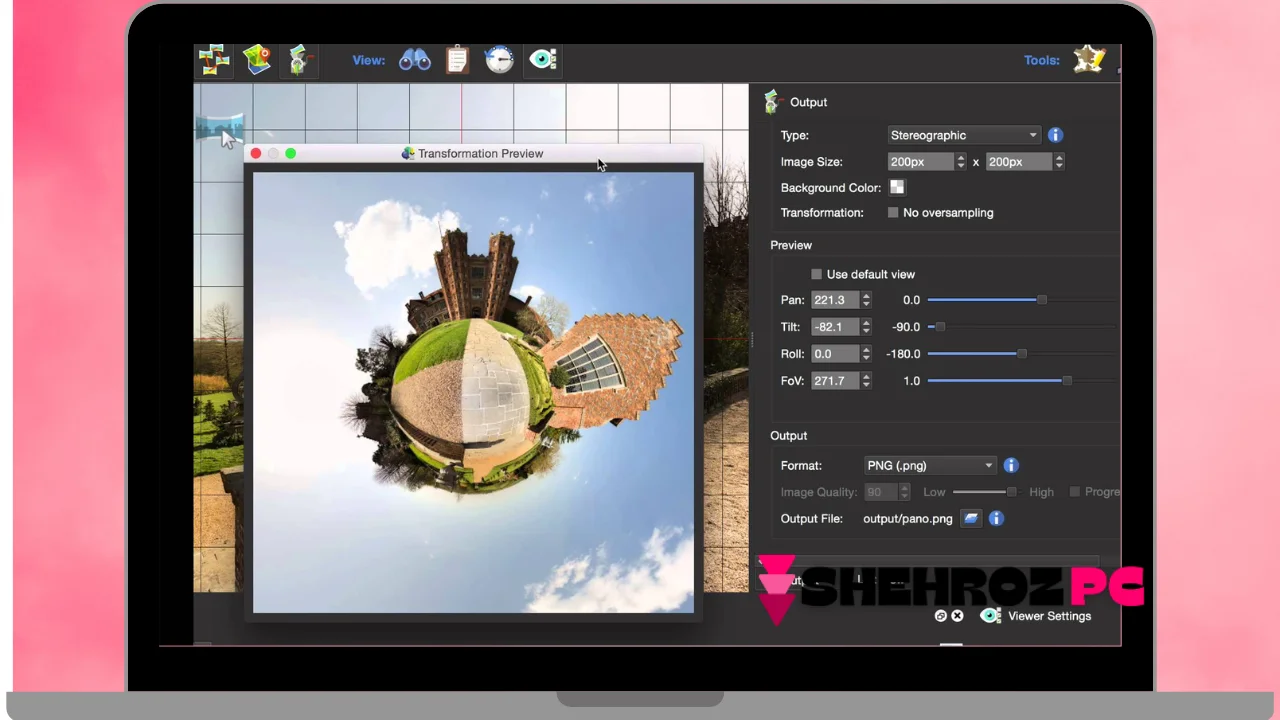Adjust the Tilt value stepper

coord(866,327)
